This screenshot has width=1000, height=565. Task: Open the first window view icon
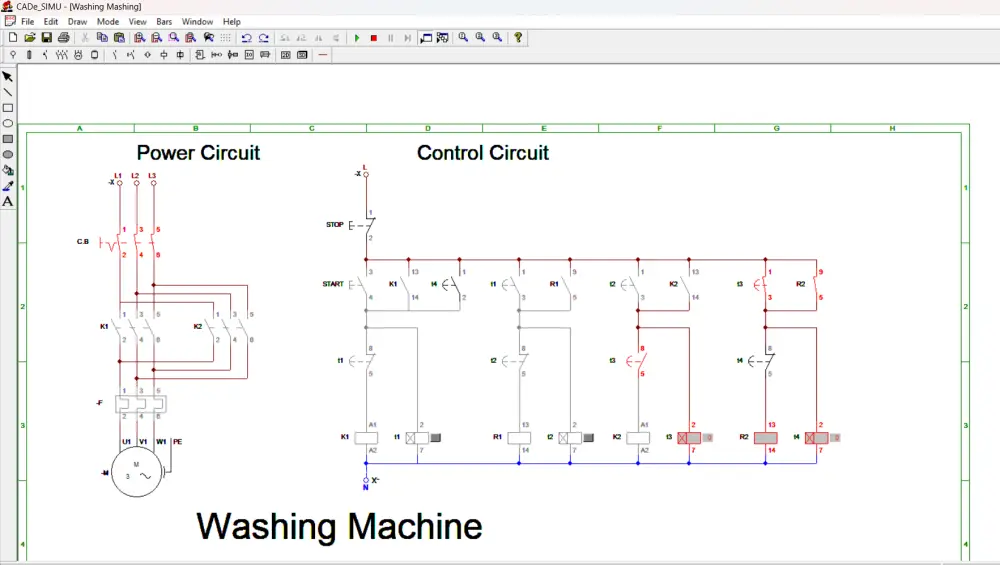pos(426,38)
